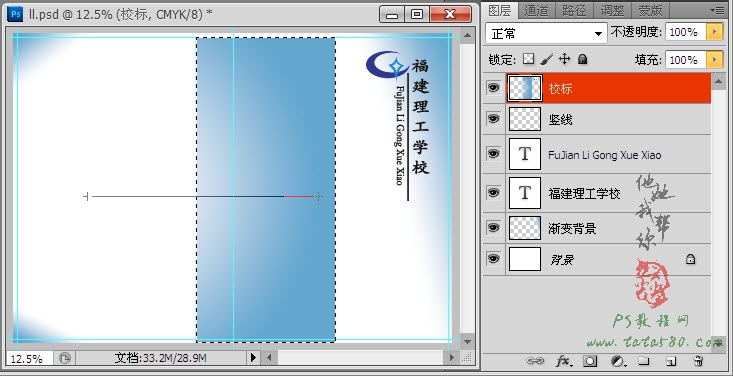Click the 填充 100% value field
Image resolution: width=733 pixels, height=376 pixels.
tap(686, 60)
